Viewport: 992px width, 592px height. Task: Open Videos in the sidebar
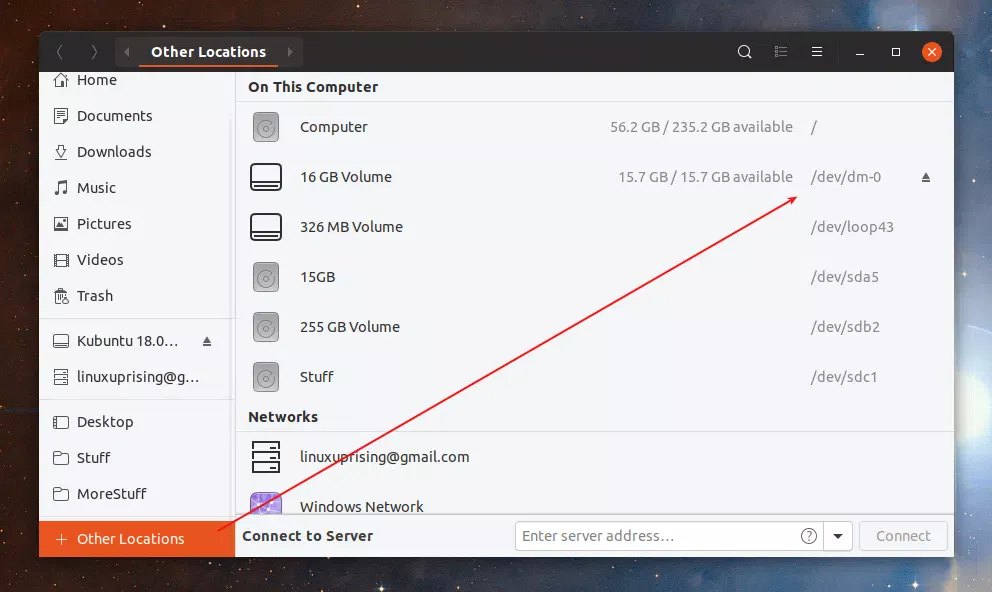136,260
